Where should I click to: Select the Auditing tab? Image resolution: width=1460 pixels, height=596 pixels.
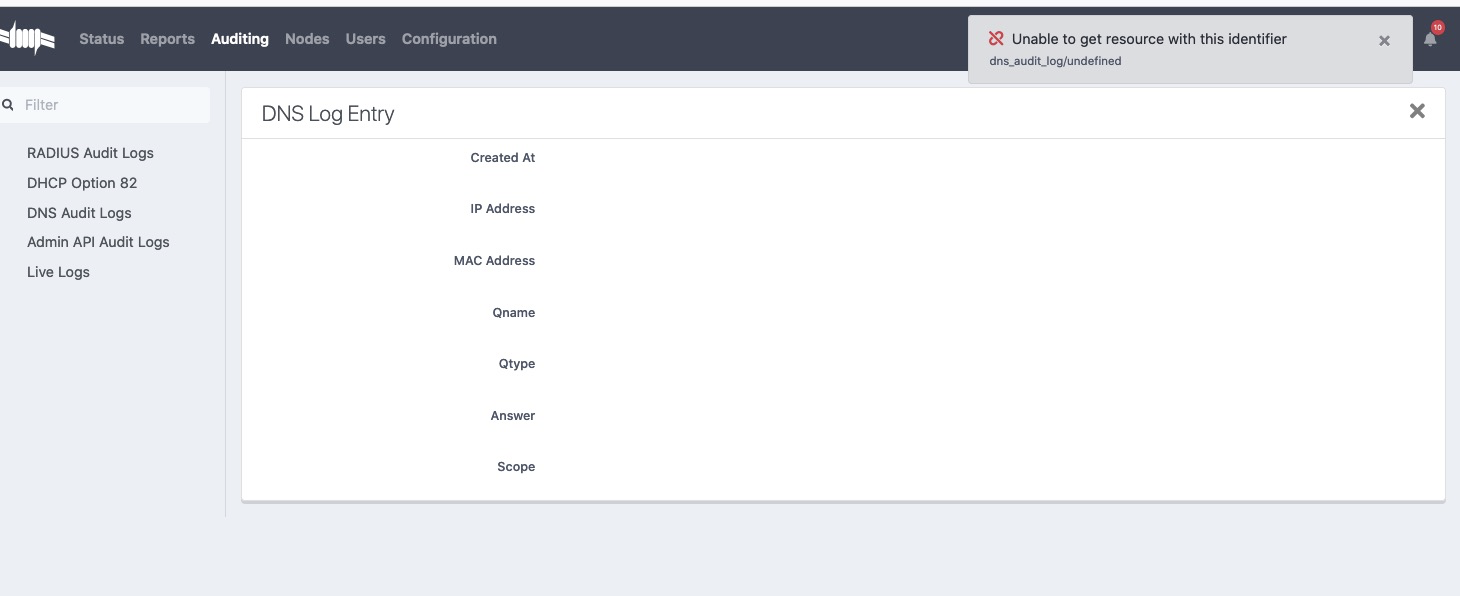pos(240,39)
